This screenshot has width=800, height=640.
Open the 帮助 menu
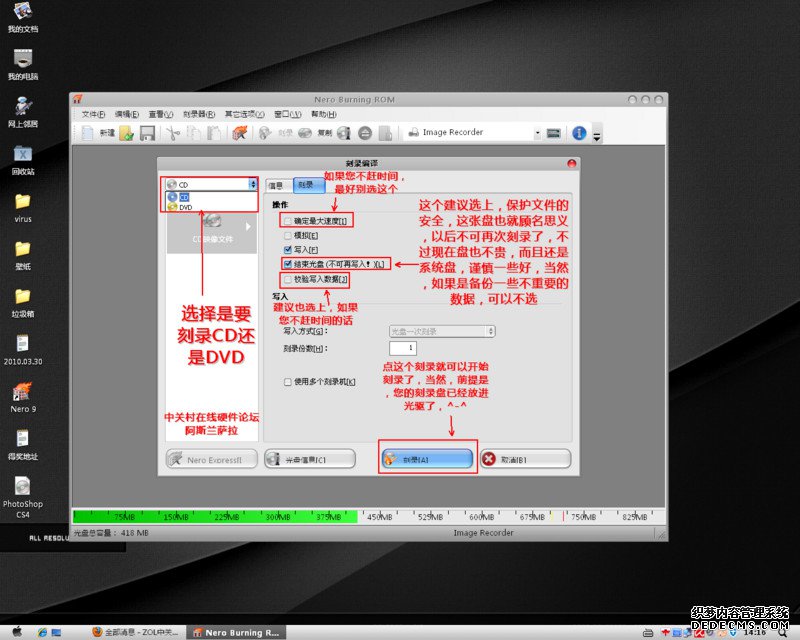click(x=324, y=114)
